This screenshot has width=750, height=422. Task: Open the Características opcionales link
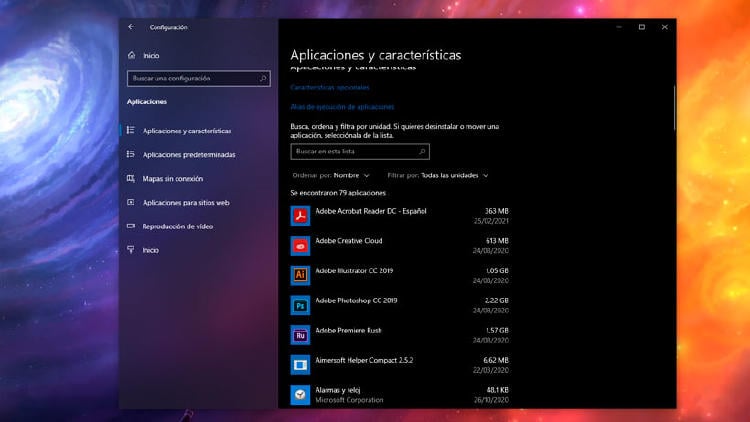[329, 87]
